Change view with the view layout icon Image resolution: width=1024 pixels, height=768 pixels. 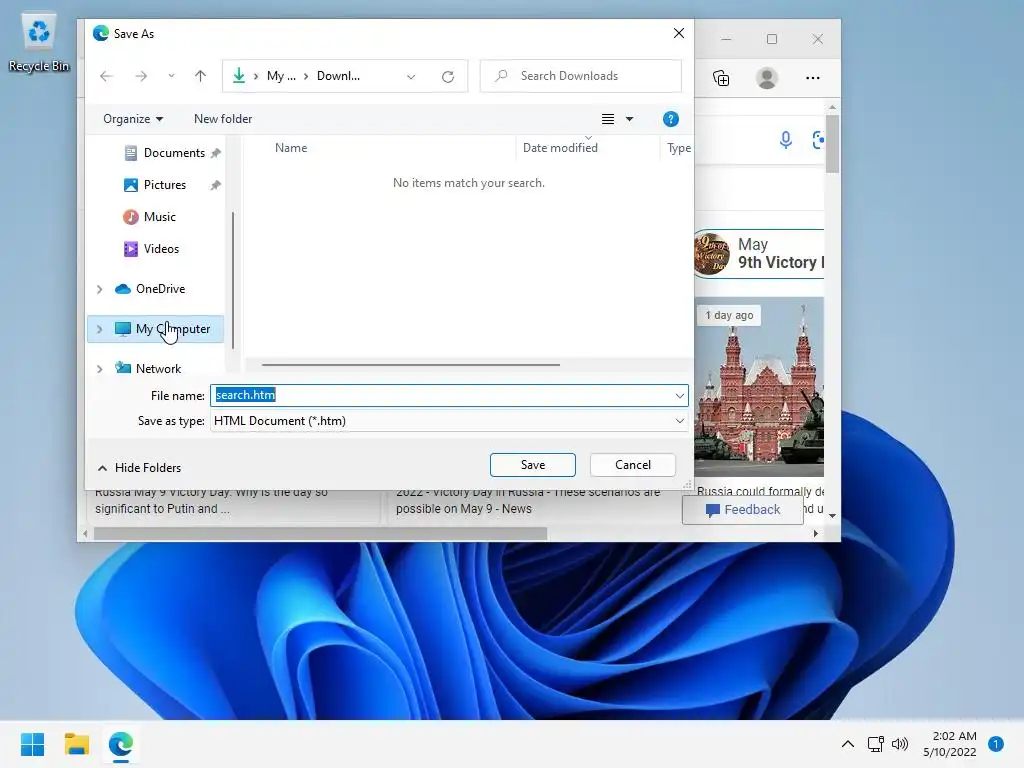(x=607, y=119)
